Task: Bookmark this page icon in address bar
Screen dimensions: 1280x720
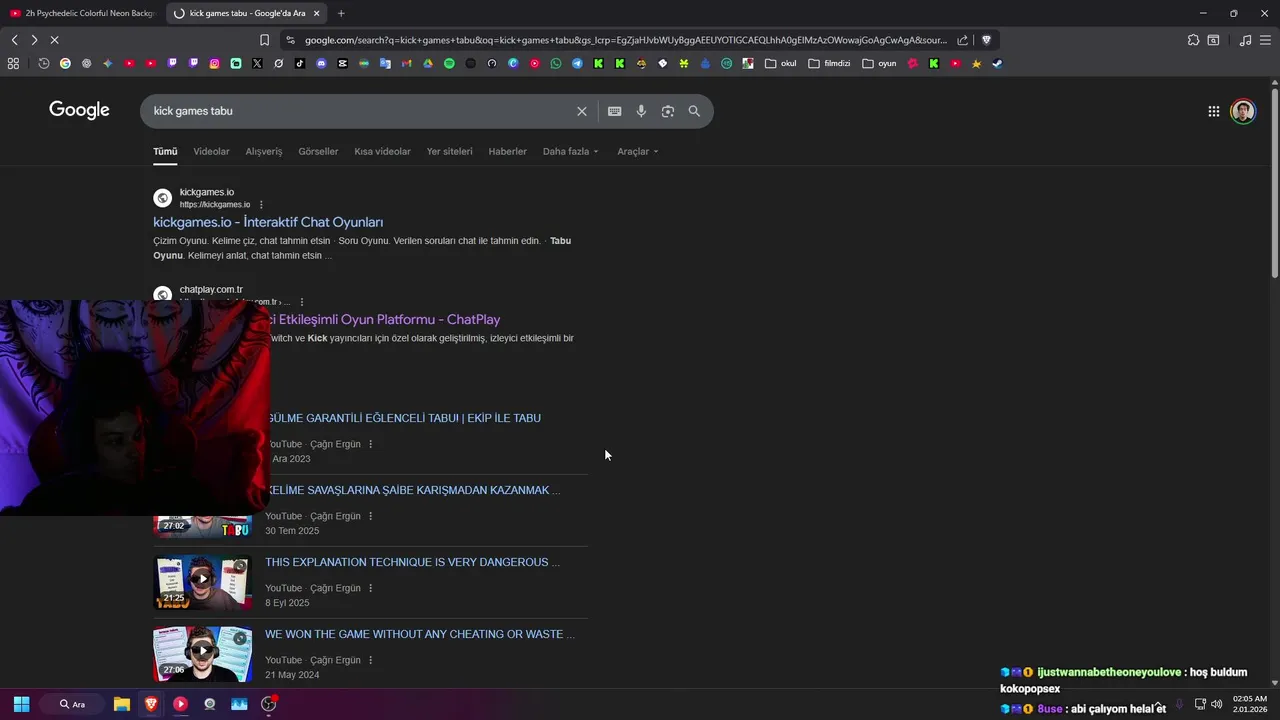Action: click(x=264, y=40)
